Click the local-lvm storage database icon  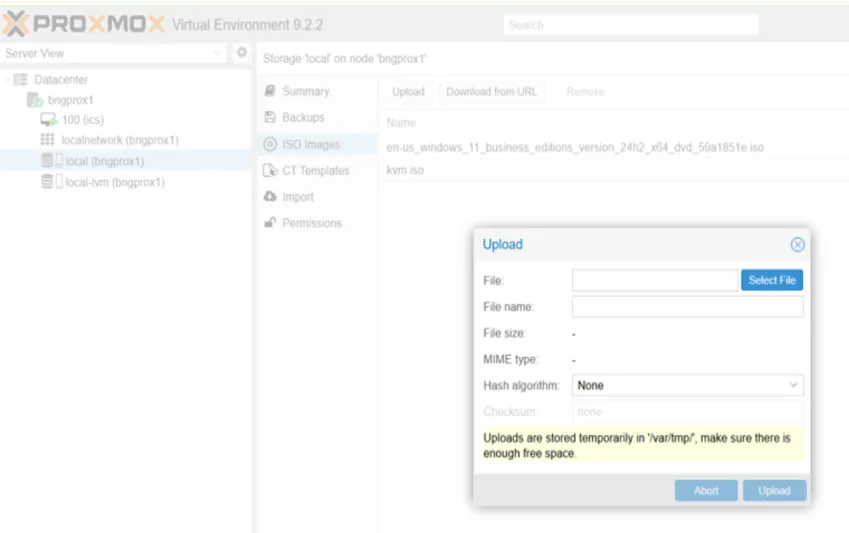pyautogui.click(x=47, y=182)
